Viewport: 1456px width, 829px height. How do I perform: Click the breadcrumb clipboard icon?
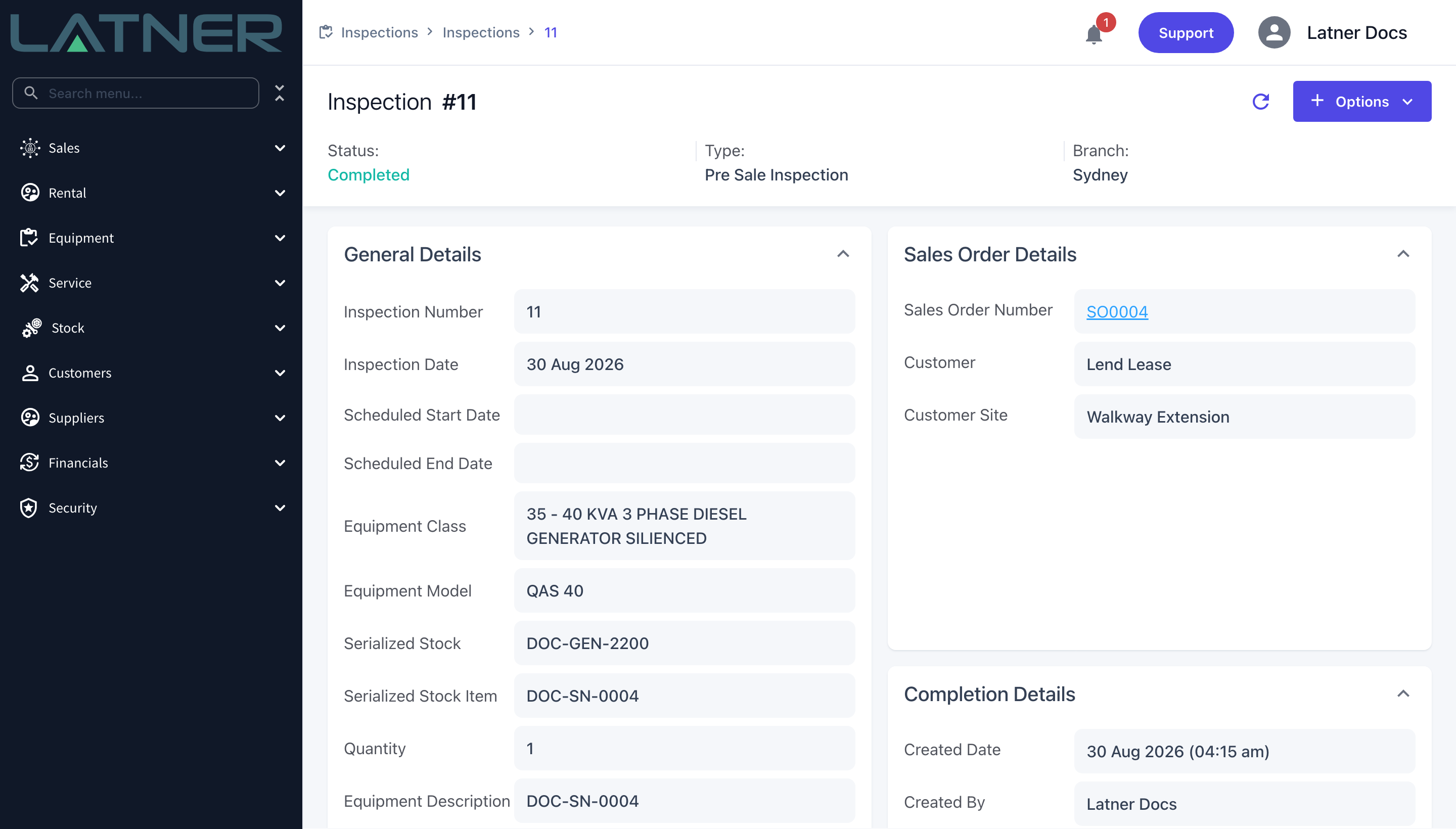pyautogui.click(x=326, y=32)
